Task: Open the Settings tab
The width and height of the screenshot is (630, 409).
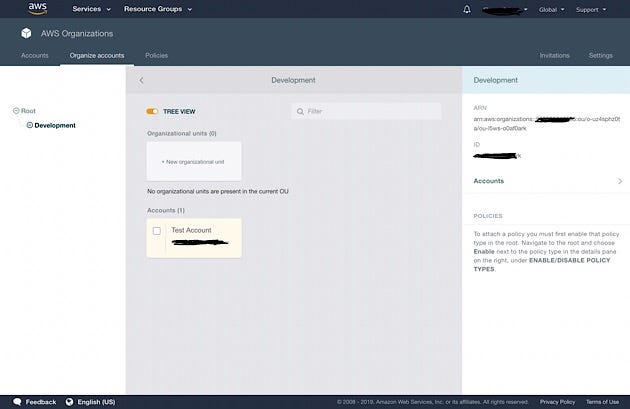Action: (x=601, y=55)
